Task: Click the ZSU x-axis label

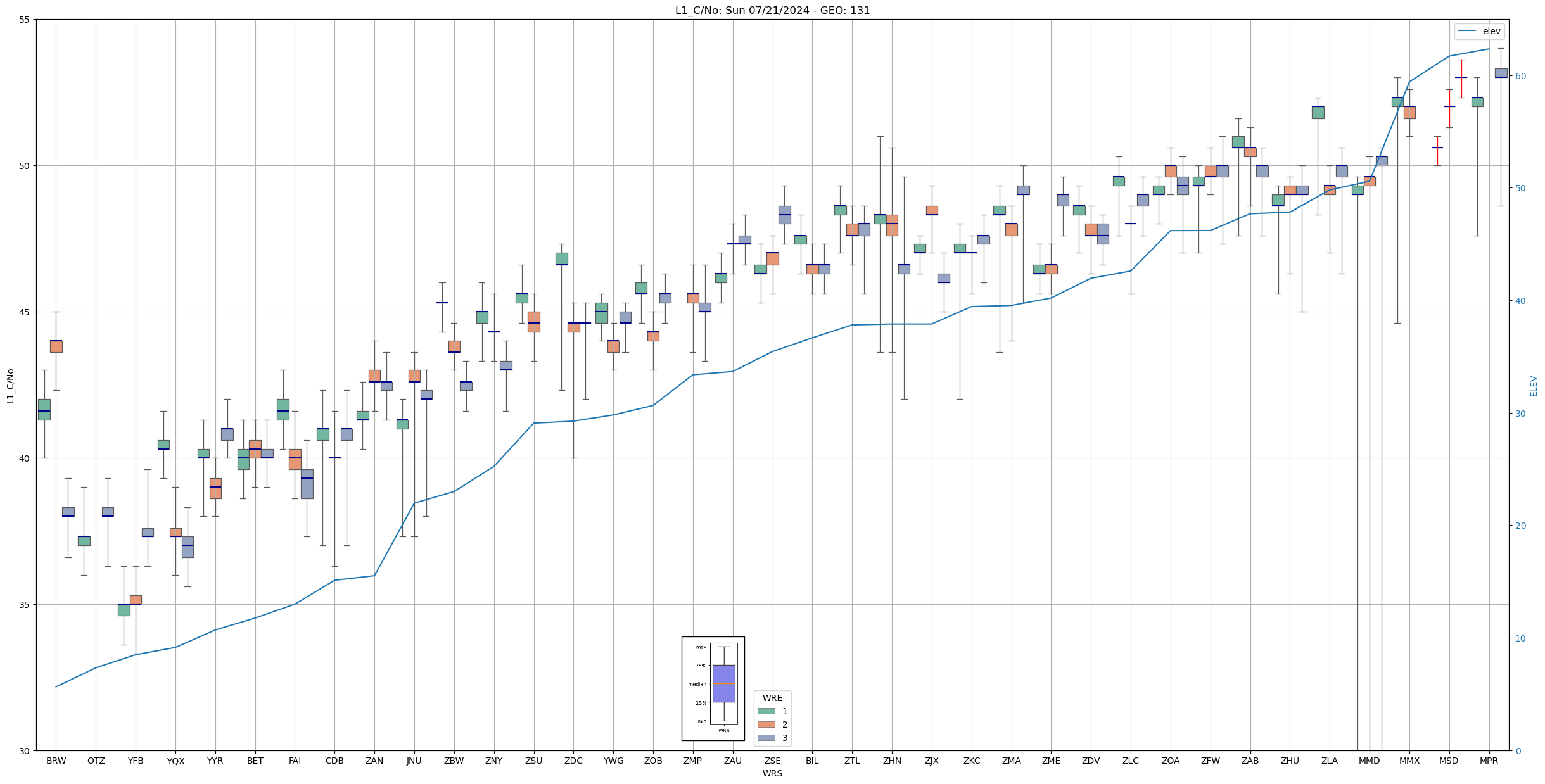Action: [534, 761]
